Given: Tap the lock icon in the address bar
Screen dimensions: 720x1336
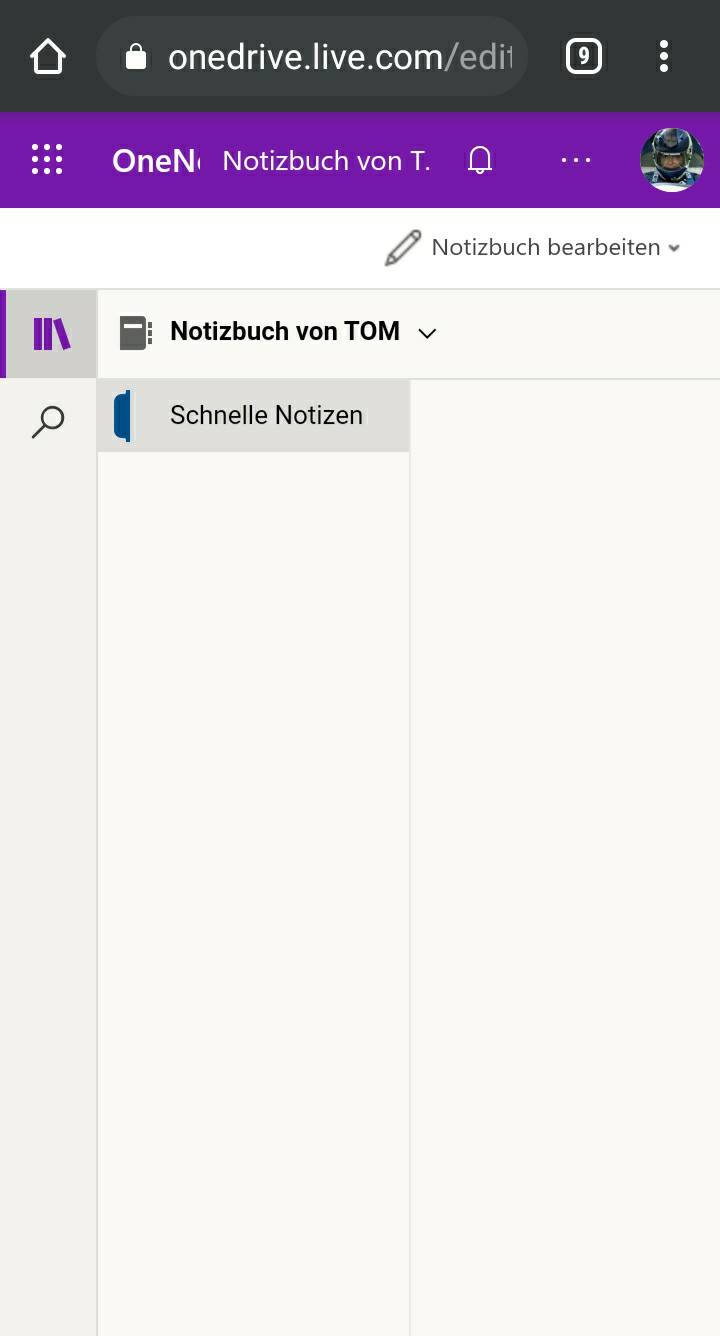Looking at the screenshot, I should pos(136,58).
